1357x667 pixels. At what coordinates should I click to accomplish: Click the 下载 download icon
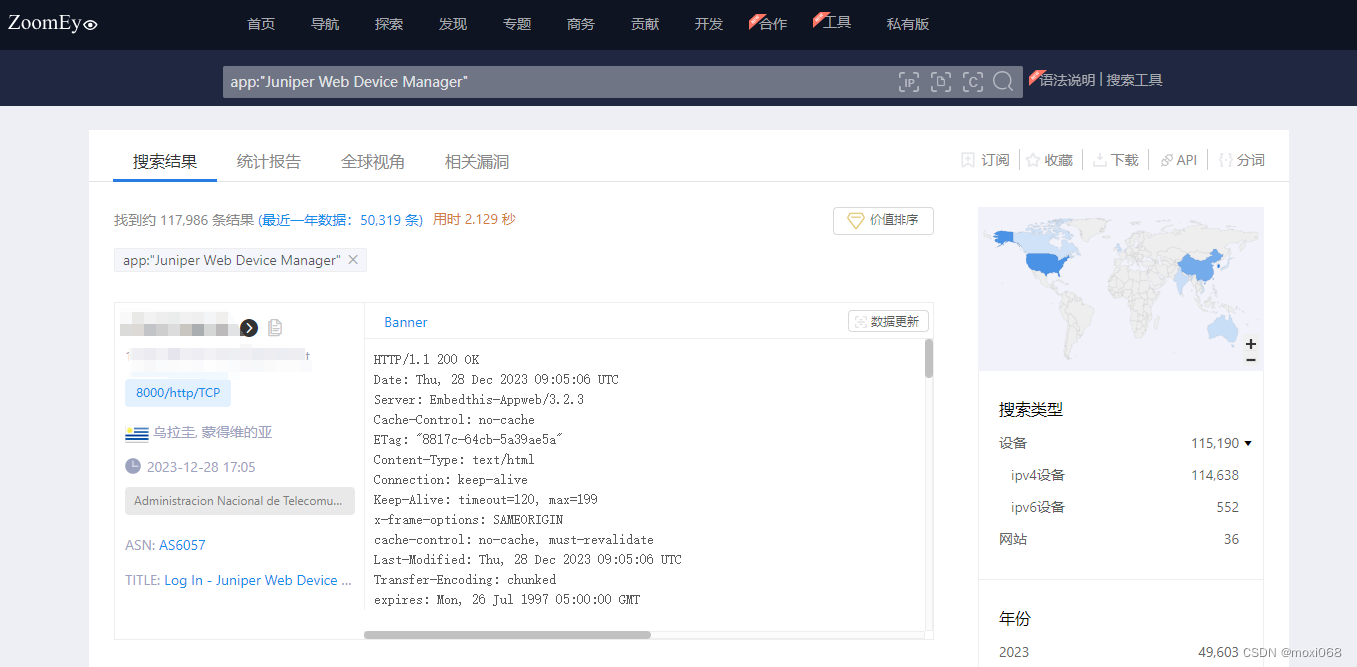click(x=1099, y=160)
